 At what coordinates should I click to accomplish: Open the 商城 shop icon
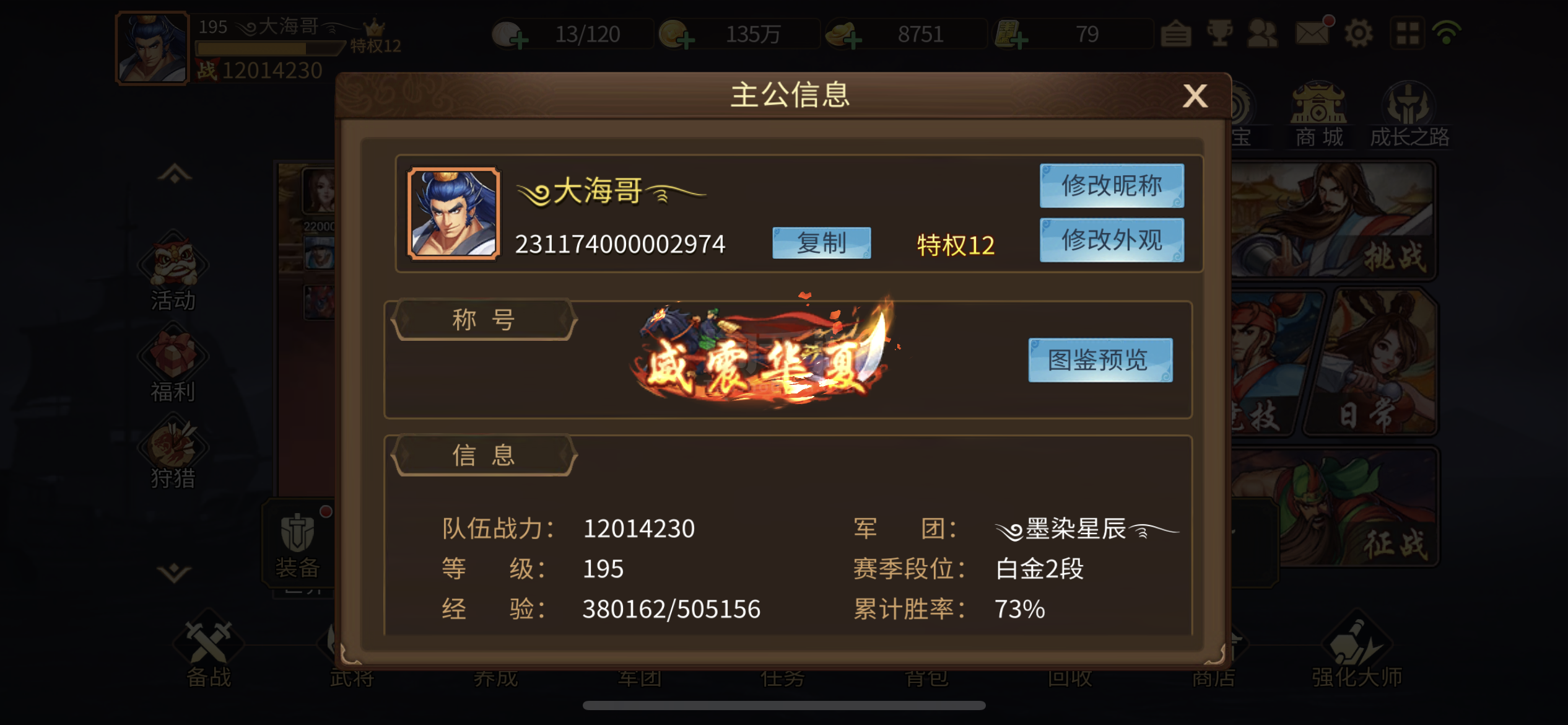1319,115
